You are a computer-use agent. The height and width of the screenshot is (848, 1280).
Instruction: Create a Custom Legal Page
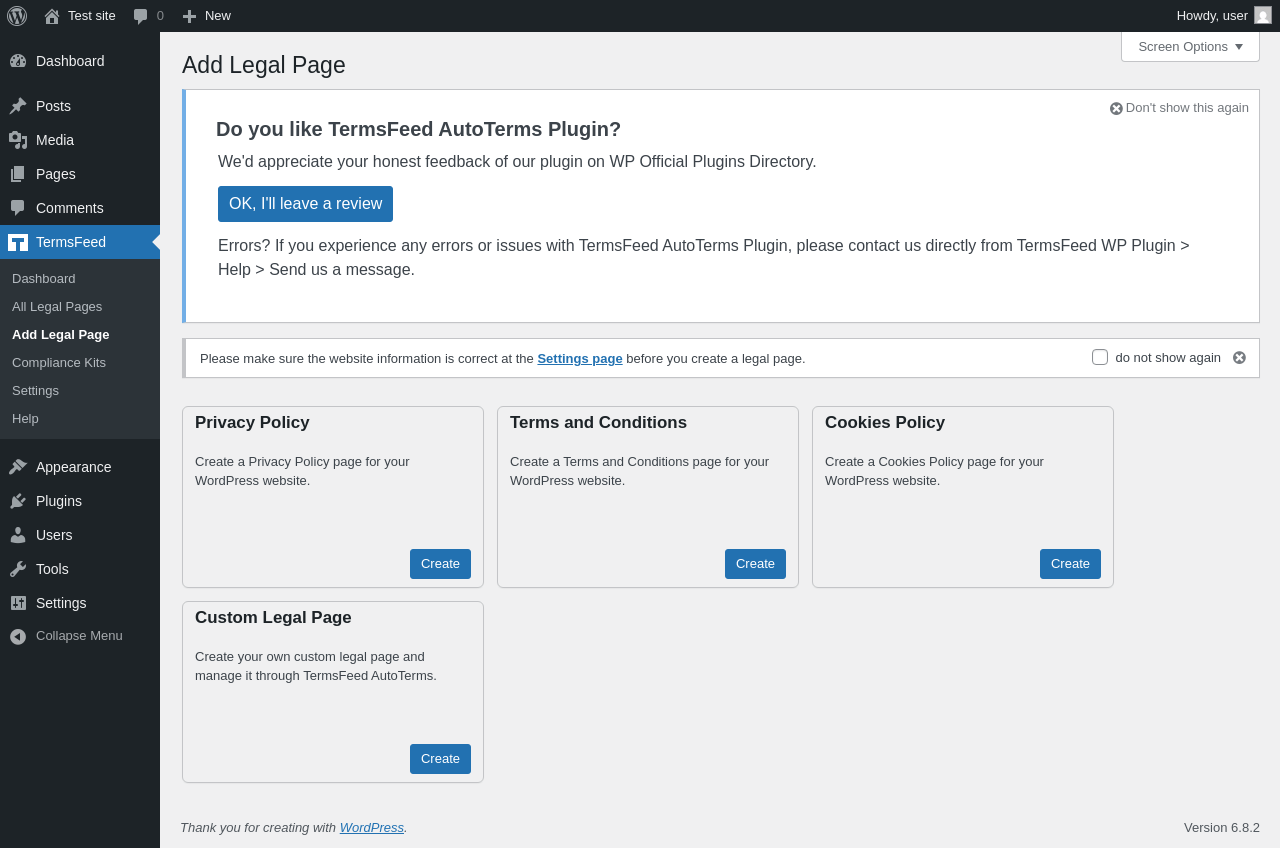click(440, 759)
